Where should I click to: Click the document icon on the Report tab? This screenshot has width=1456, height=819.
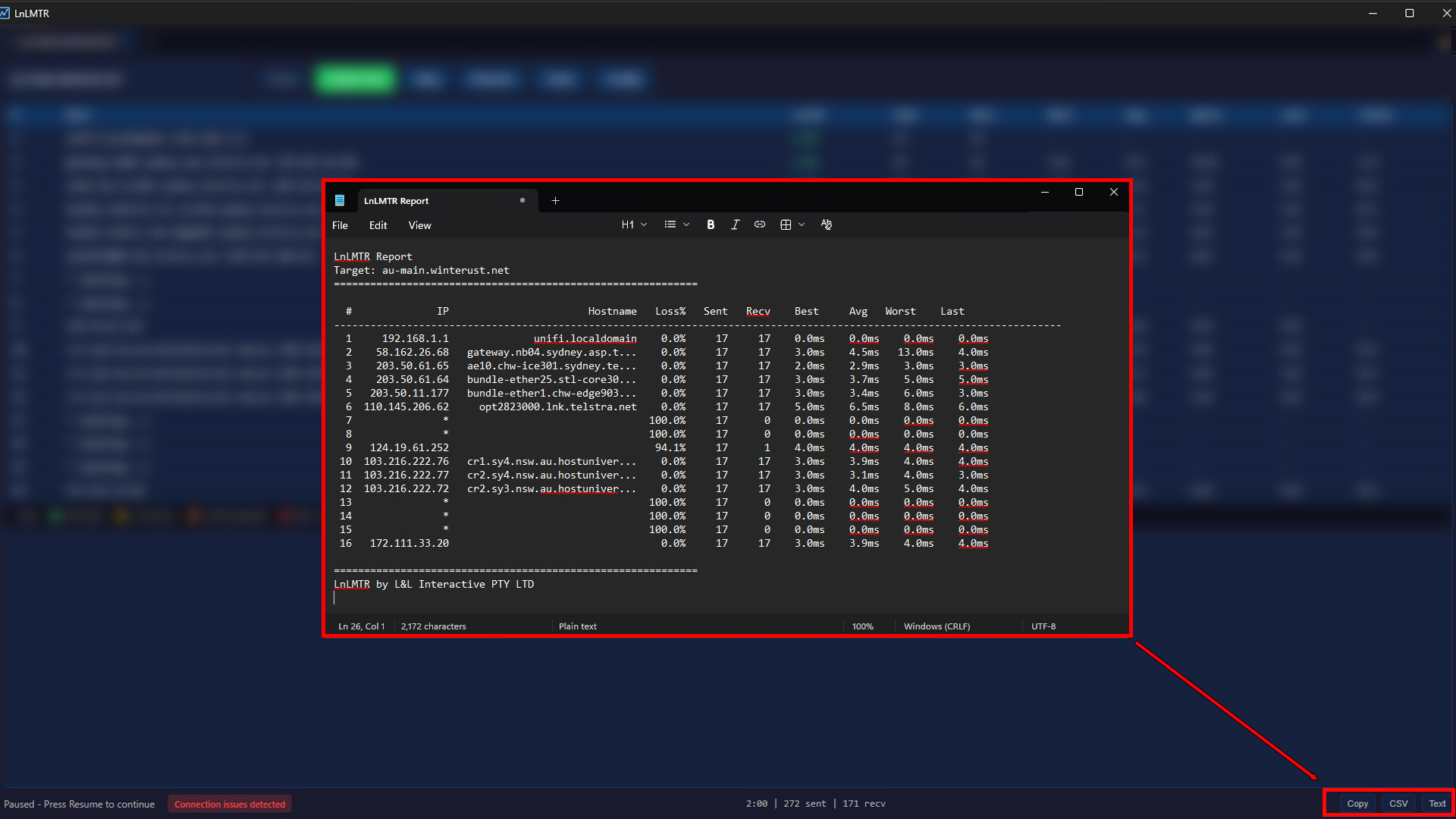[x=341, y=200]
